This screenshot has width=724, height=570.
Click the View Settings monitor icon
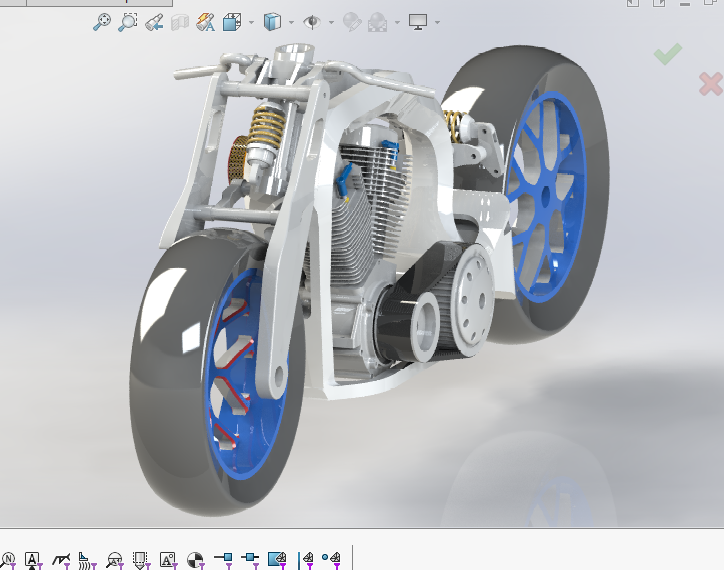pyautogui.click(x=418, y=21)
